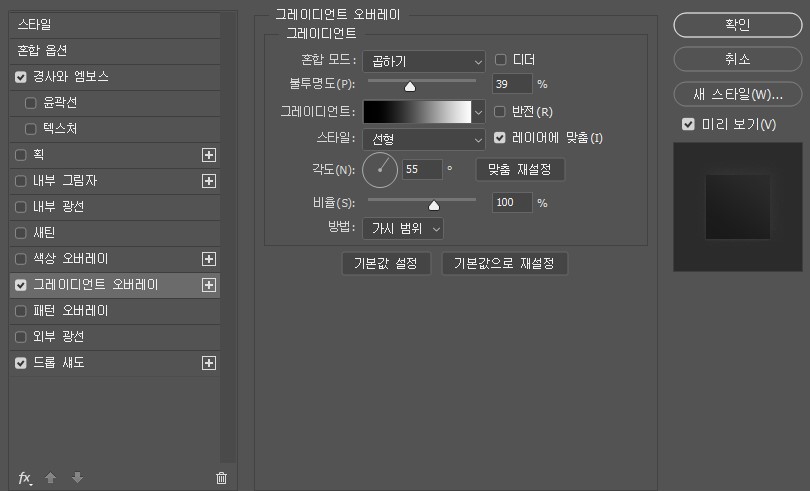Uncheck 경사와 엠보스 checkbox

coord(21,77)
